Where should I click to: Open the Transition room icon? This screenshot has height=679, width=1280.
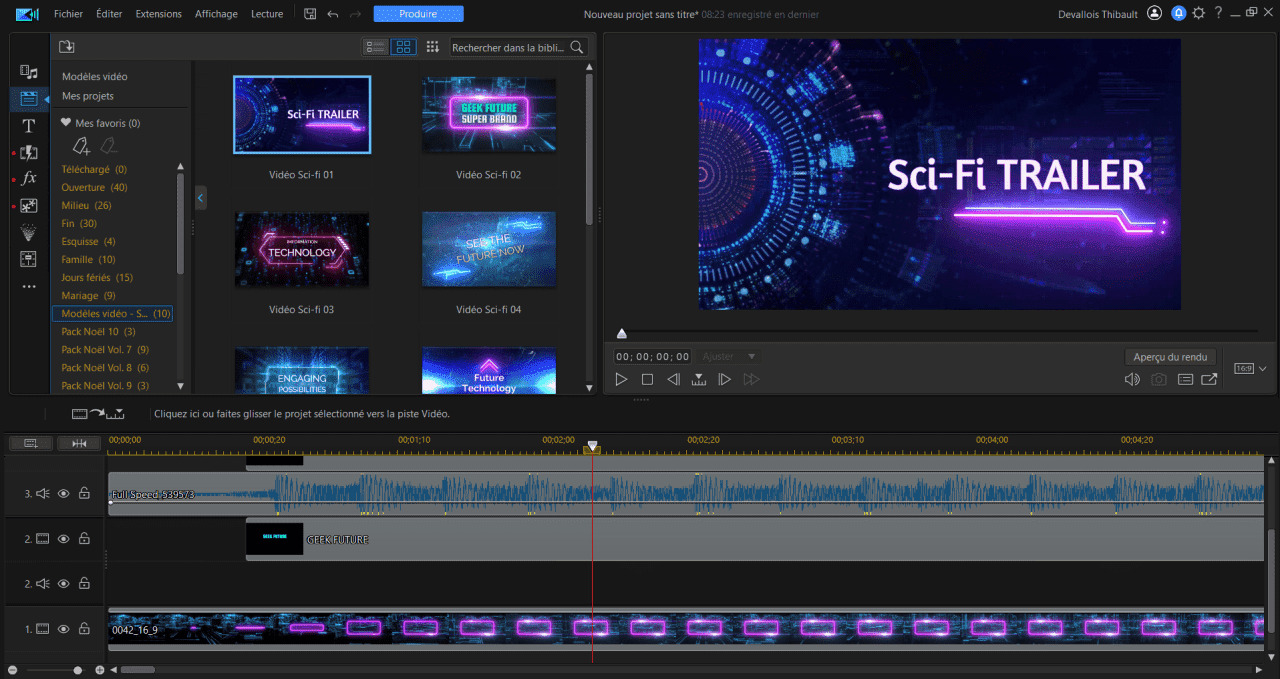point(29,152)
